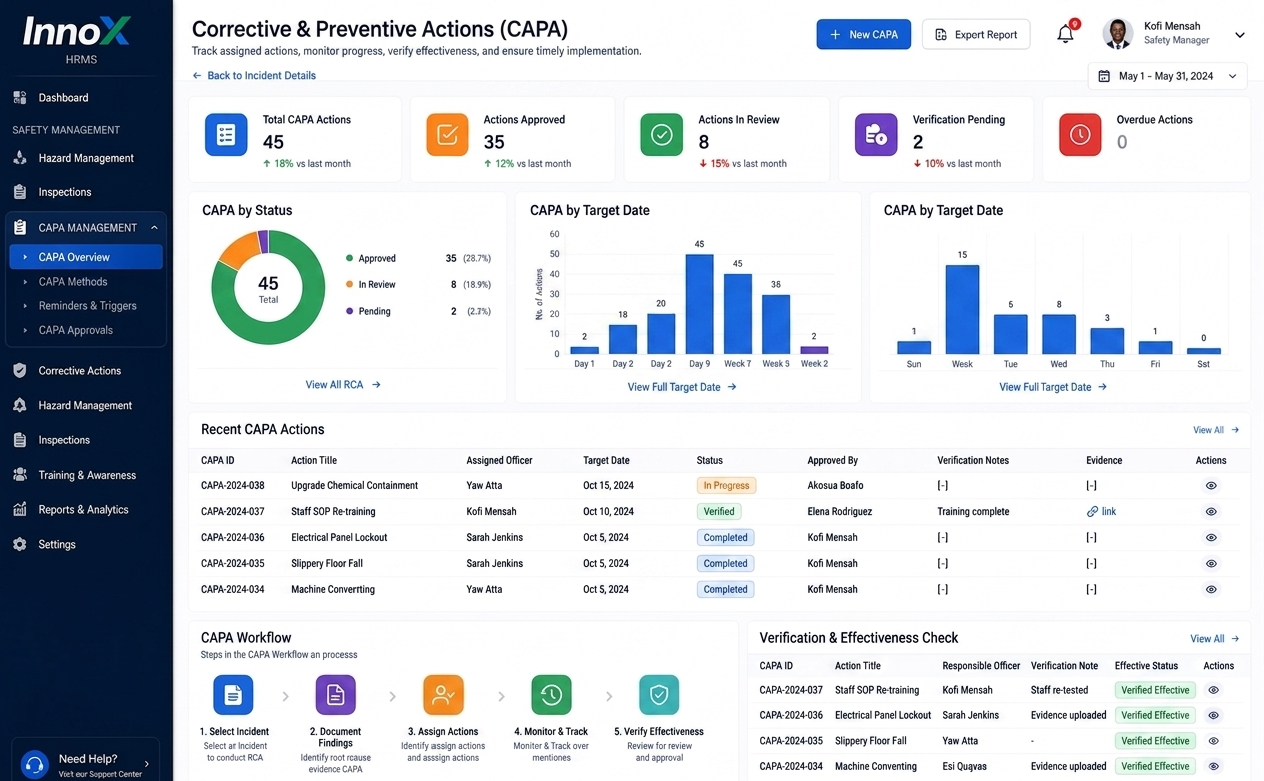This screenshot has width=1264, height=781.
Task: Click the New CAPA button
Action: click(x=863, y=34)
